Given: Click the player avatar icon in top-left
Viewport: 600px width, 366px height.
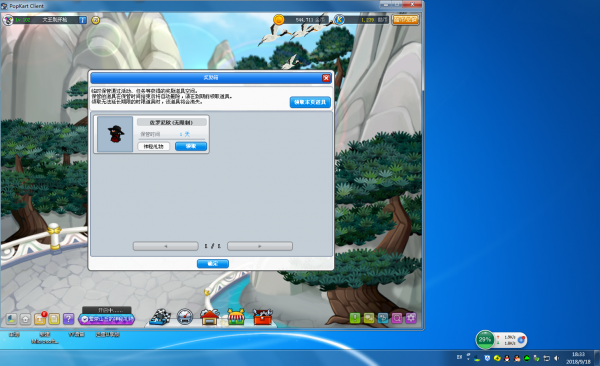Looking at the screenshot, I should coord(8,20).
